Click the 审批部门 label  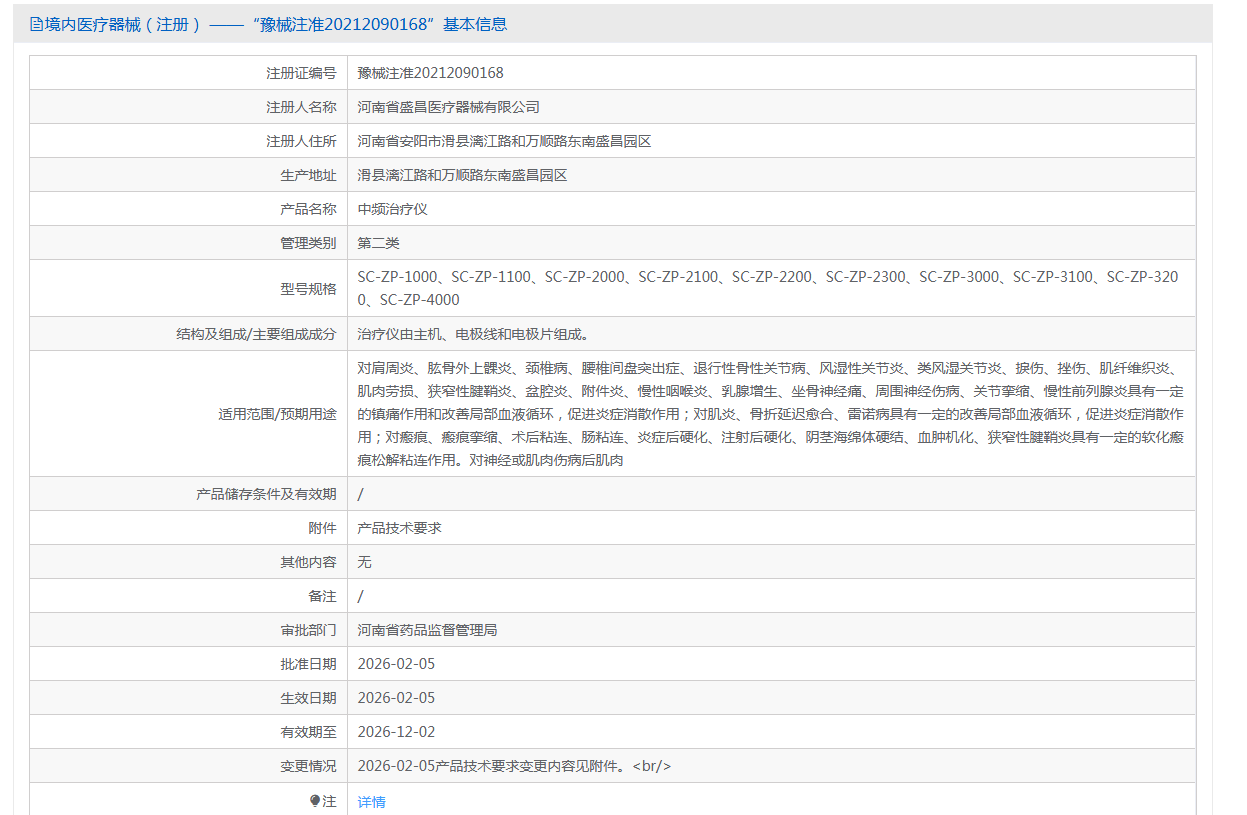click(x=308, y=630)
